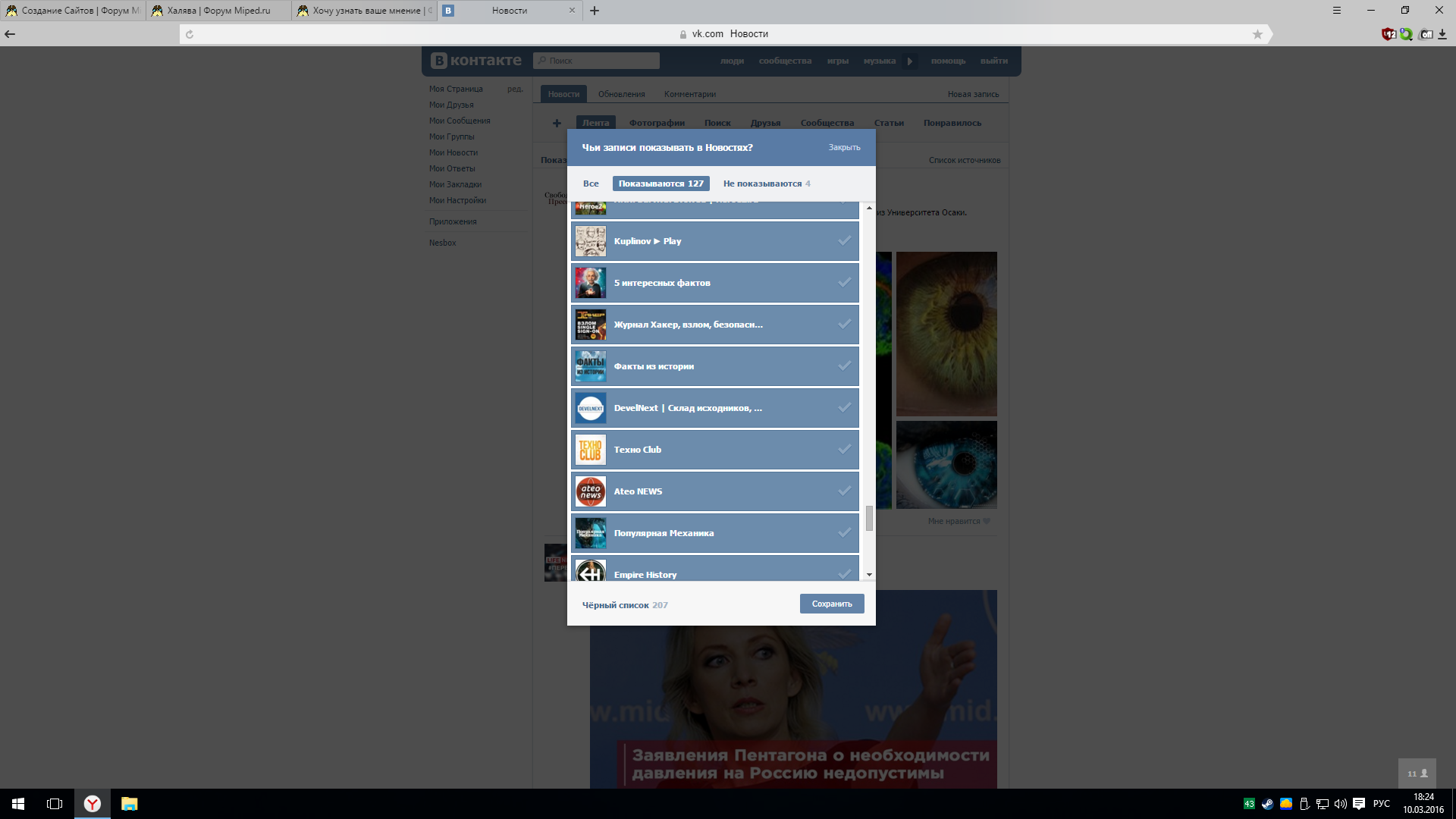
Task: Click the Новая запись link
Action: (973, 95)
